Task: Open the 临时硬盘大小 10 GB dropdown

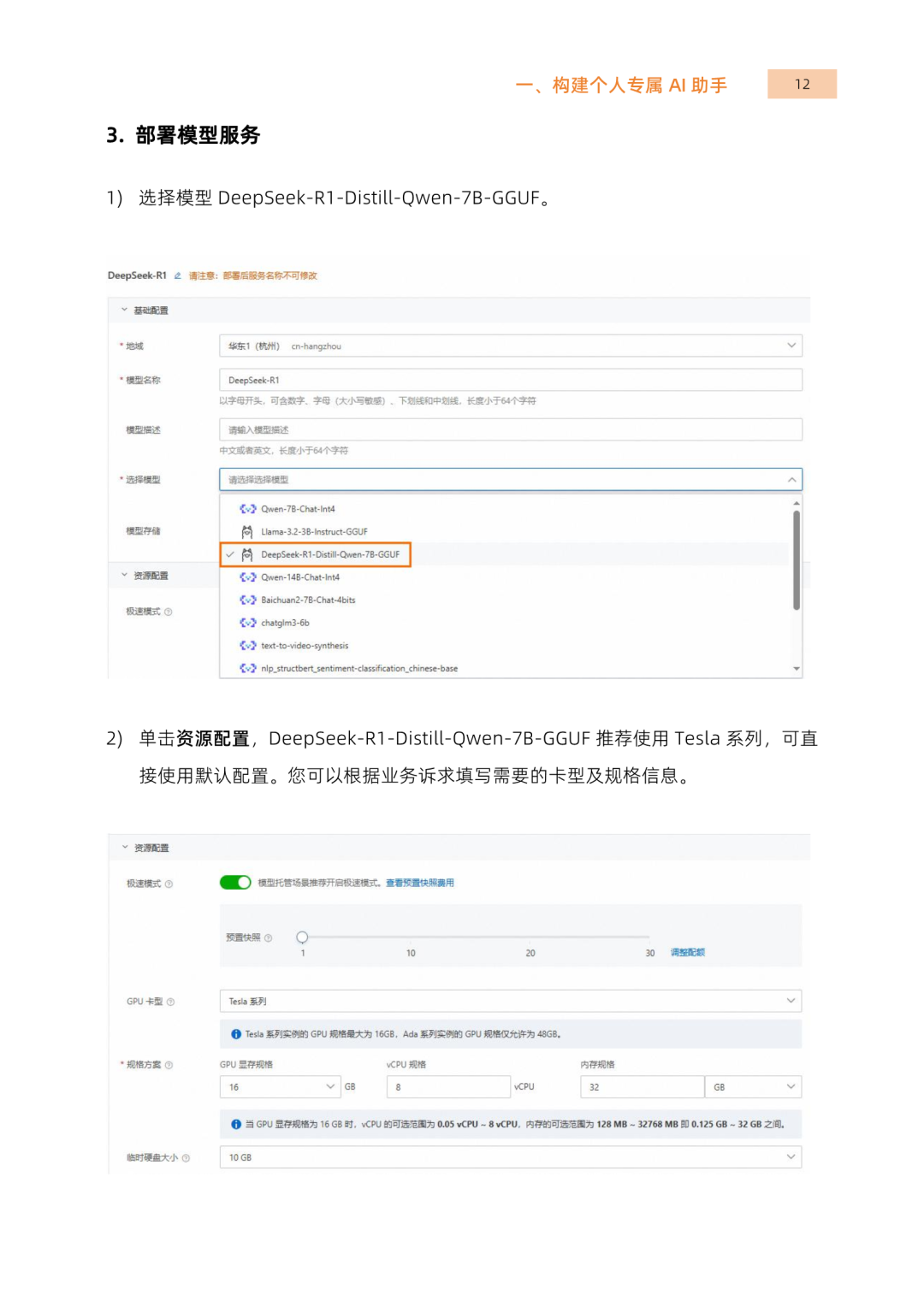Action: click(511, 1157)
